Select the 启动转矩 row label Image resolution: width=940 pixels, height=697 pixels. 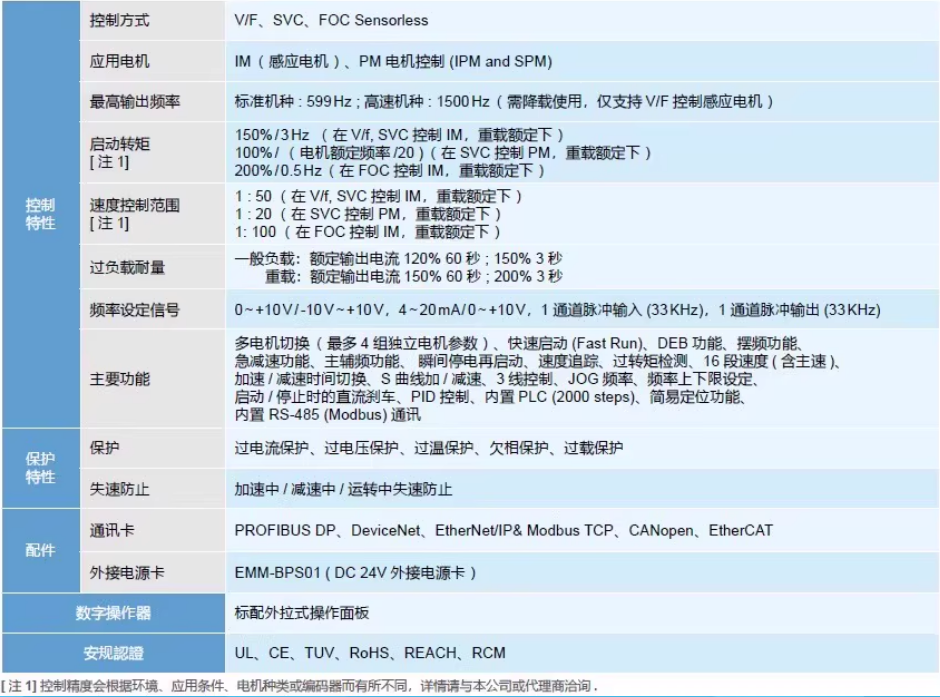[x=112, y=152]
